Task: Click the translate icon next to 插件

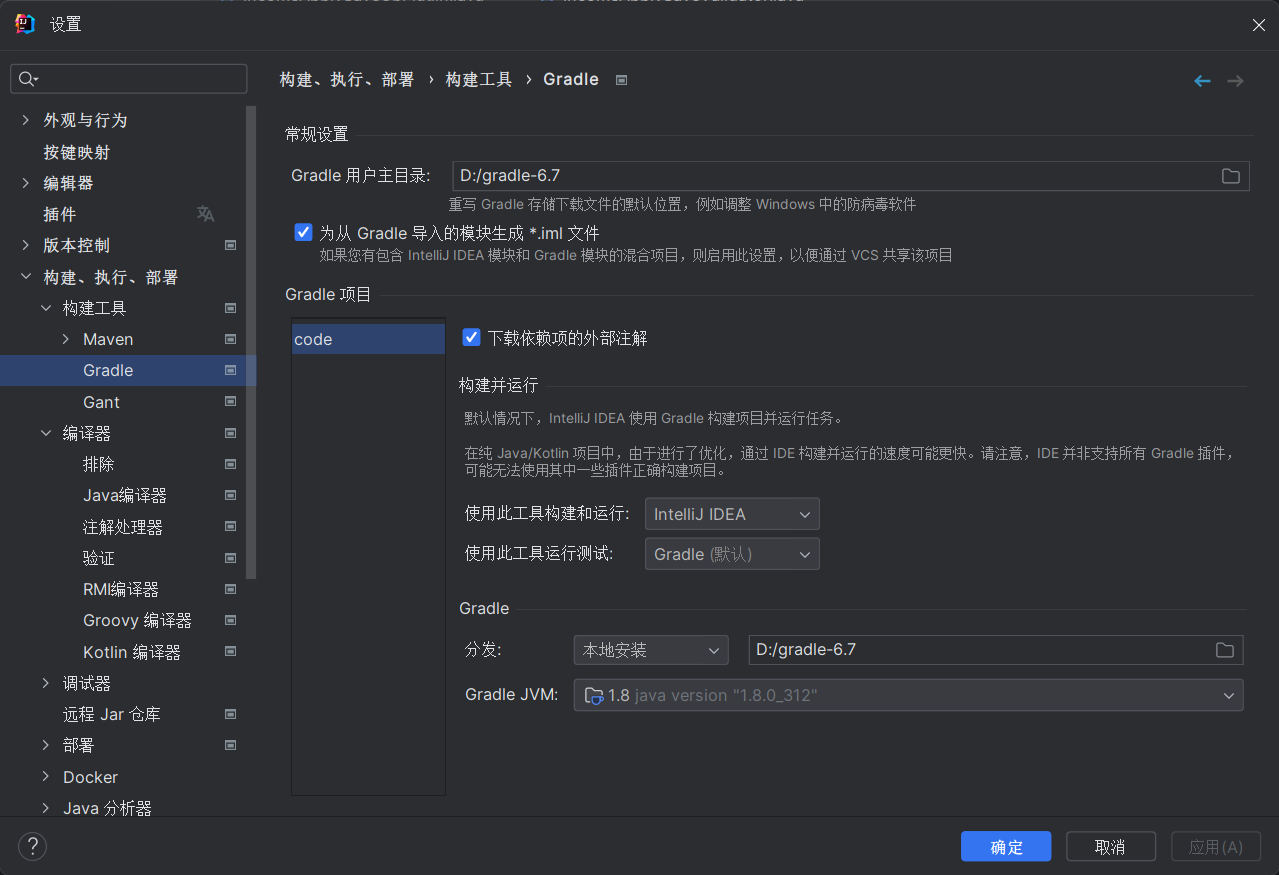Action: [x=205, y=214]
